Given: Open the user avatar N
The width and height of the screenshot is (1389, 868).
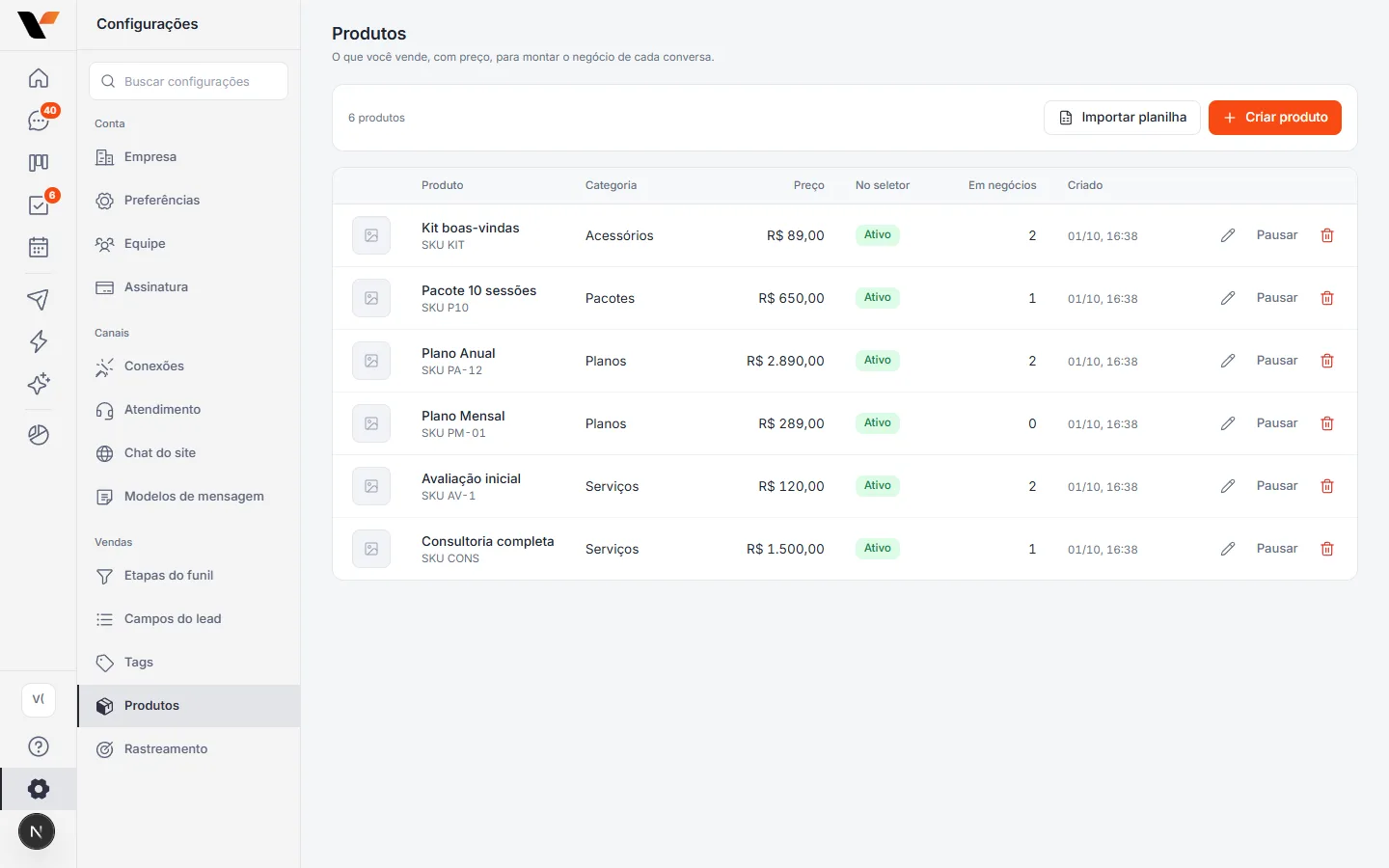Looking at the screenshot, I should coord(37,831).
